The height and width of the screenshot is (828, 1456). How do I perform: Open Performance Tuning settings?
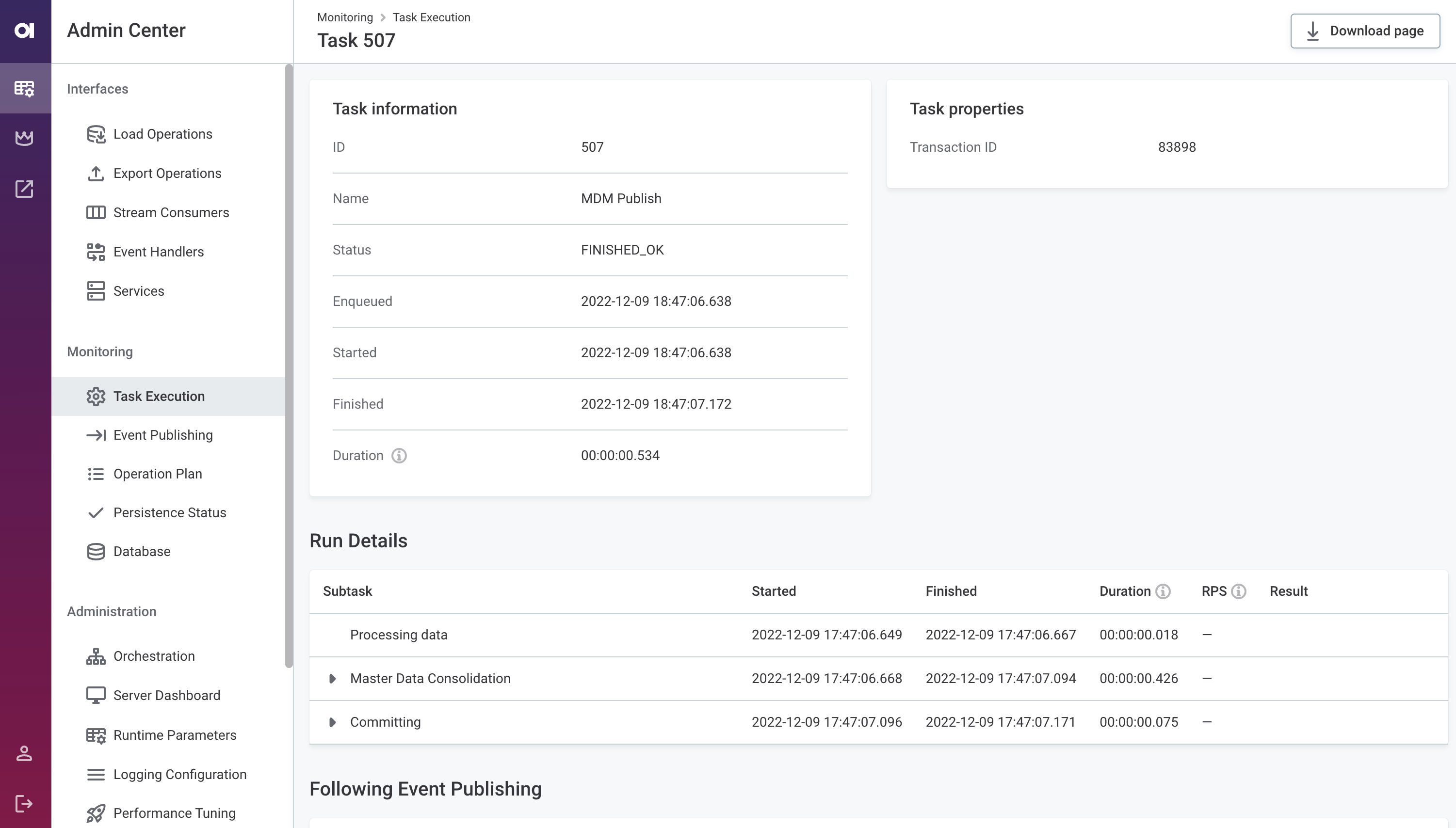point(174,812)
